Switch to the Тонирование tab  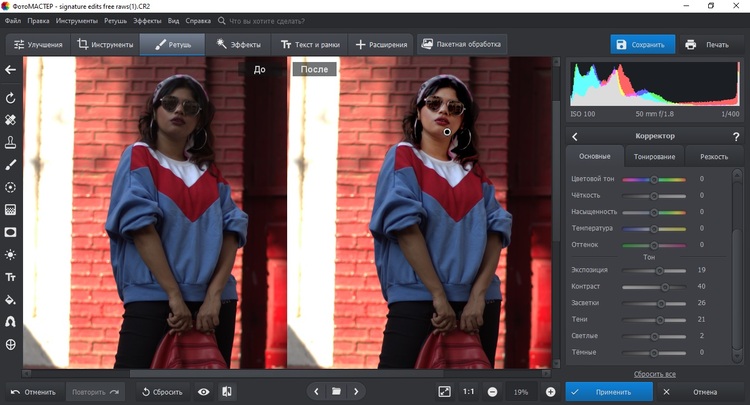pos(654,156)
